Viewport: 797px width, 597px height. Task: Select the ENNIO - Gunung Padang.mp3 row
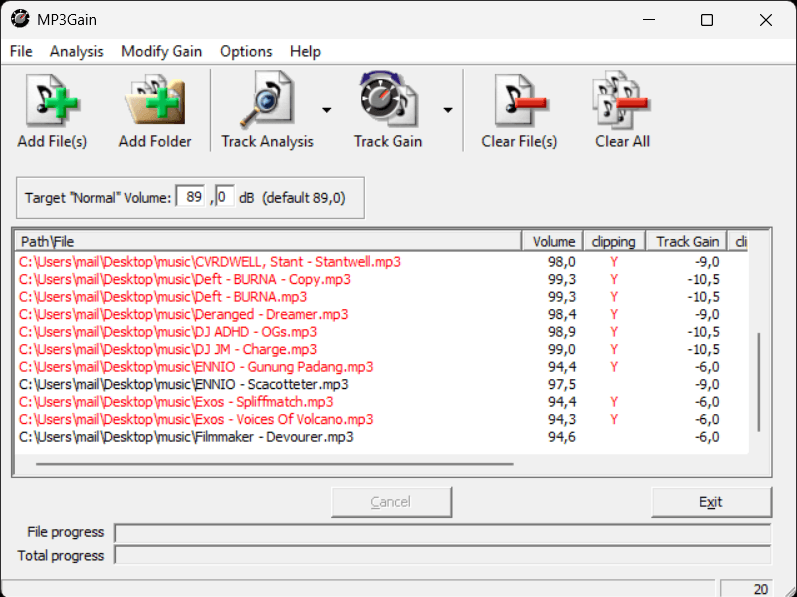pyautogui.click(x=382, y=367)
